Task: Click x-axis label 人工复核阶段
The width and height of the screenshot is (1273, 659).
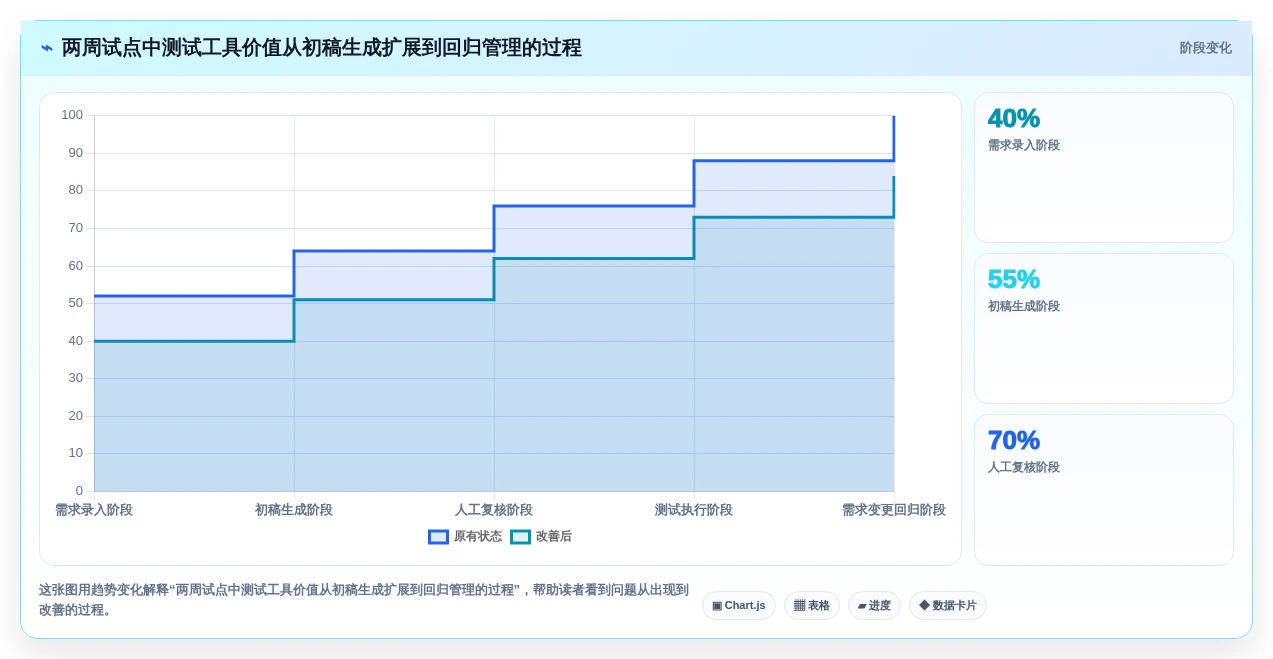Action: point(494,510)
